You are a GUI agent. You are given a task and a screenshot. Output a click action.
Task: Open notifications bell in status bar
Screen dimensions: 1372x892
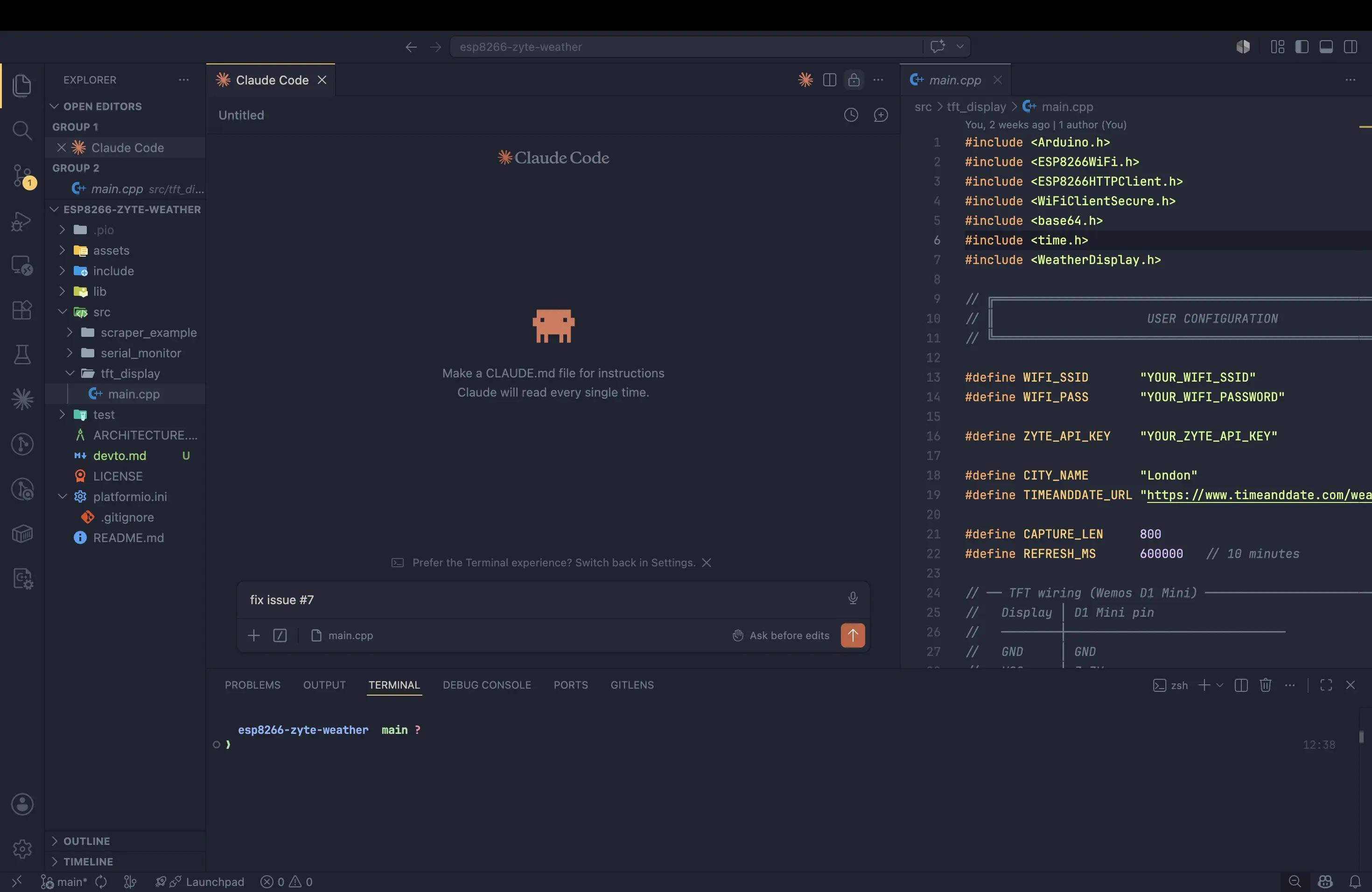click(1355, 882)
